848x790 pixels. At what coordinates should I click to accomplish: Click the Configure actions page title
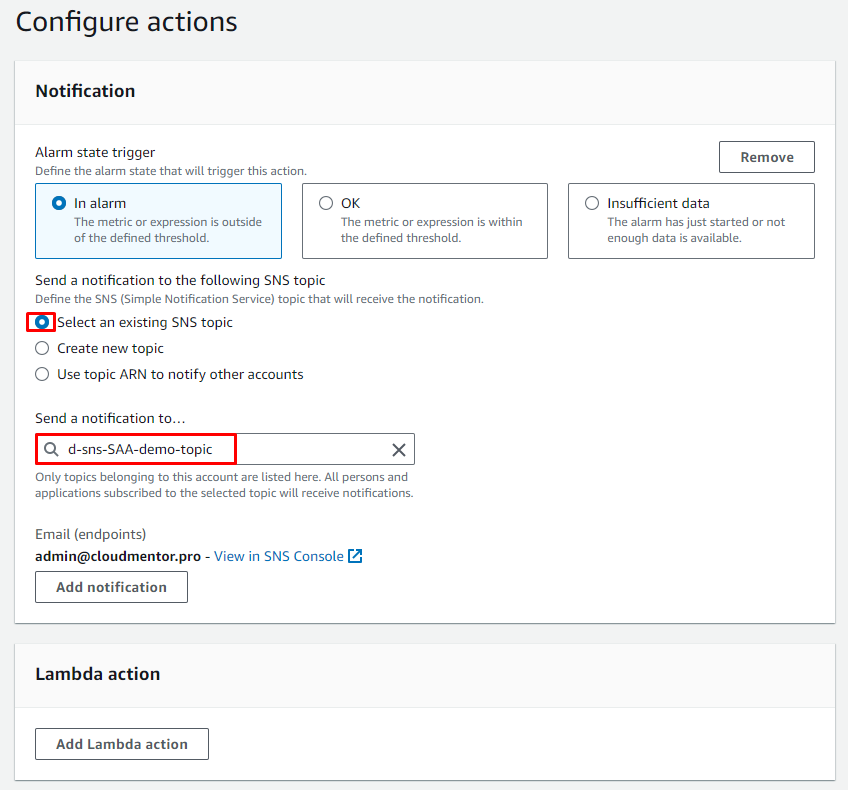click(x=127, y=22)
